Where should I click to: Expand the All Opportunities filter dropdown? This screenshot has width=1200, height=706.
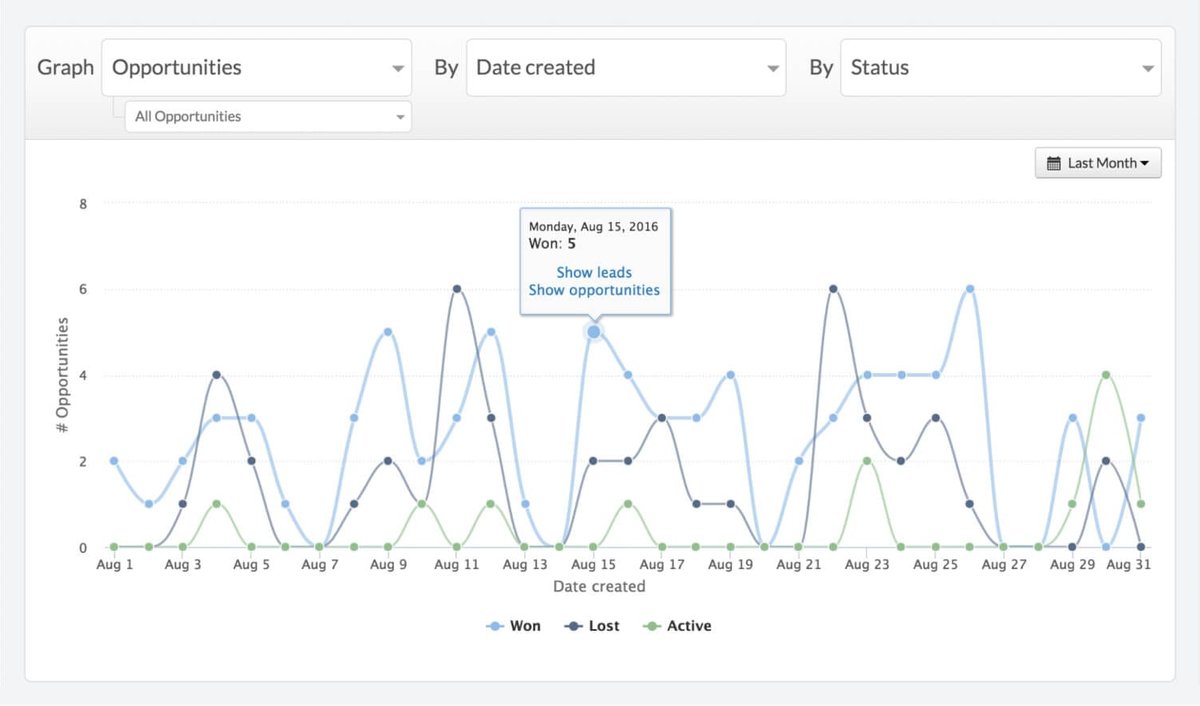pos(268,116)
